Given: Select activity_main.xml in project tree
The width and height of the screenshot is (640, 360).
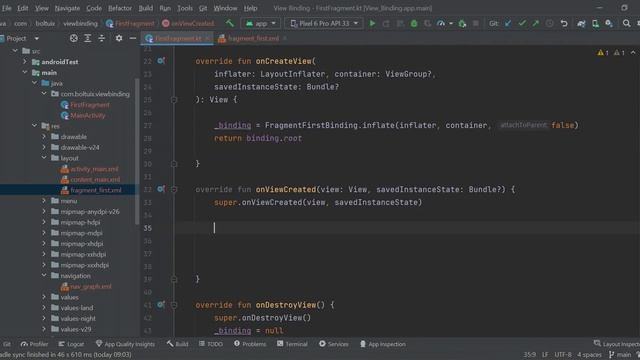Looking at the screenshot, I should 94,169.
